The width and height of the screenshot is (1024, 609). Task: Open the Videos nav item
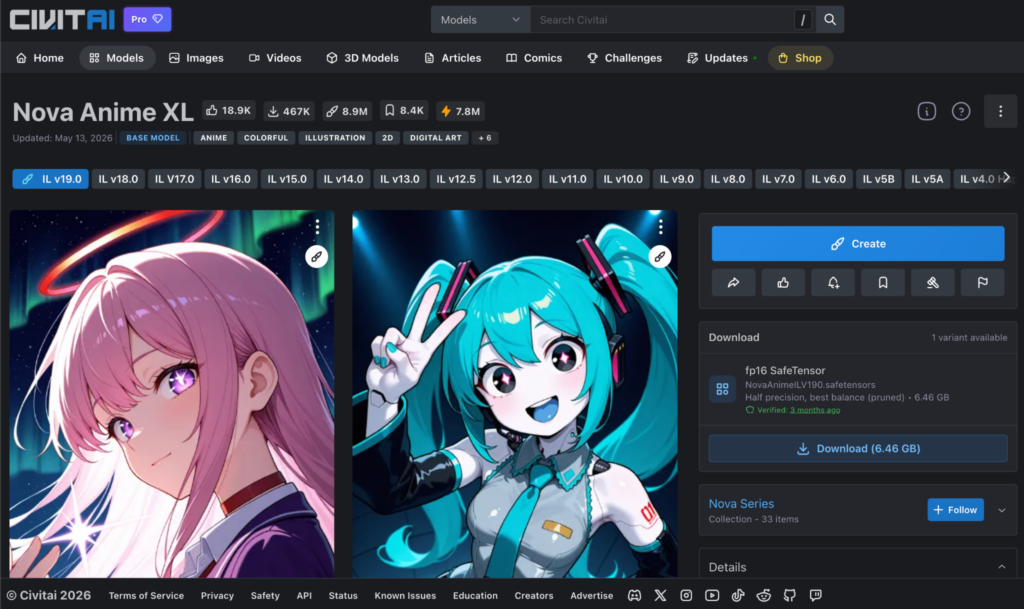pyautogui.click(x=275, y=58)
